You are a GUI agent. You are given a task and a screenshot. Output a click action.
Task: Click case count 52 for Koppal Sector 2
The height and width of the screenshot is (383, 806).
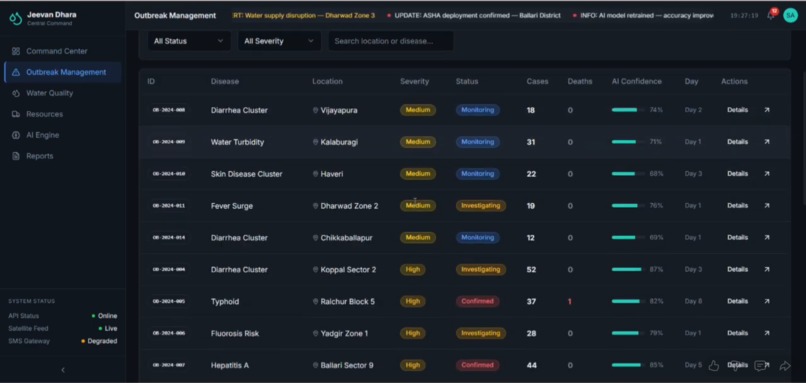(x=531, y=269)
